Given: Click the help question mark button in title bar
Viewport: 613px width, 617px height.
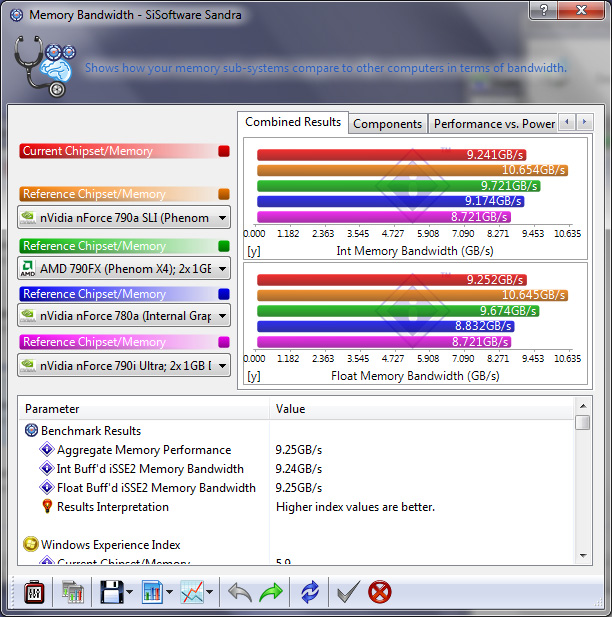Looking at the screenshot, I should [x=543, y=10].
